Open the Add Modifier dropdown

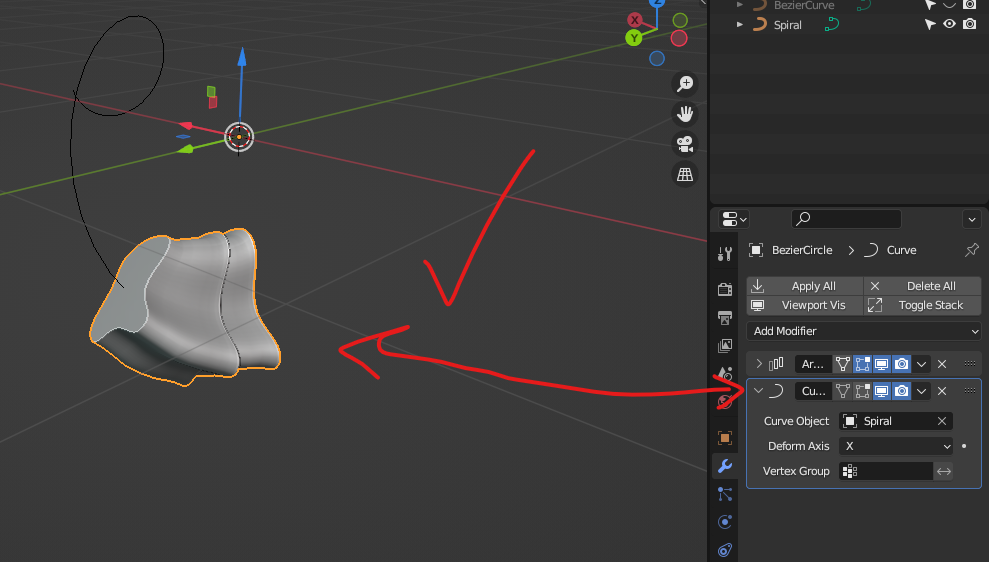click(x=863, y=331)
